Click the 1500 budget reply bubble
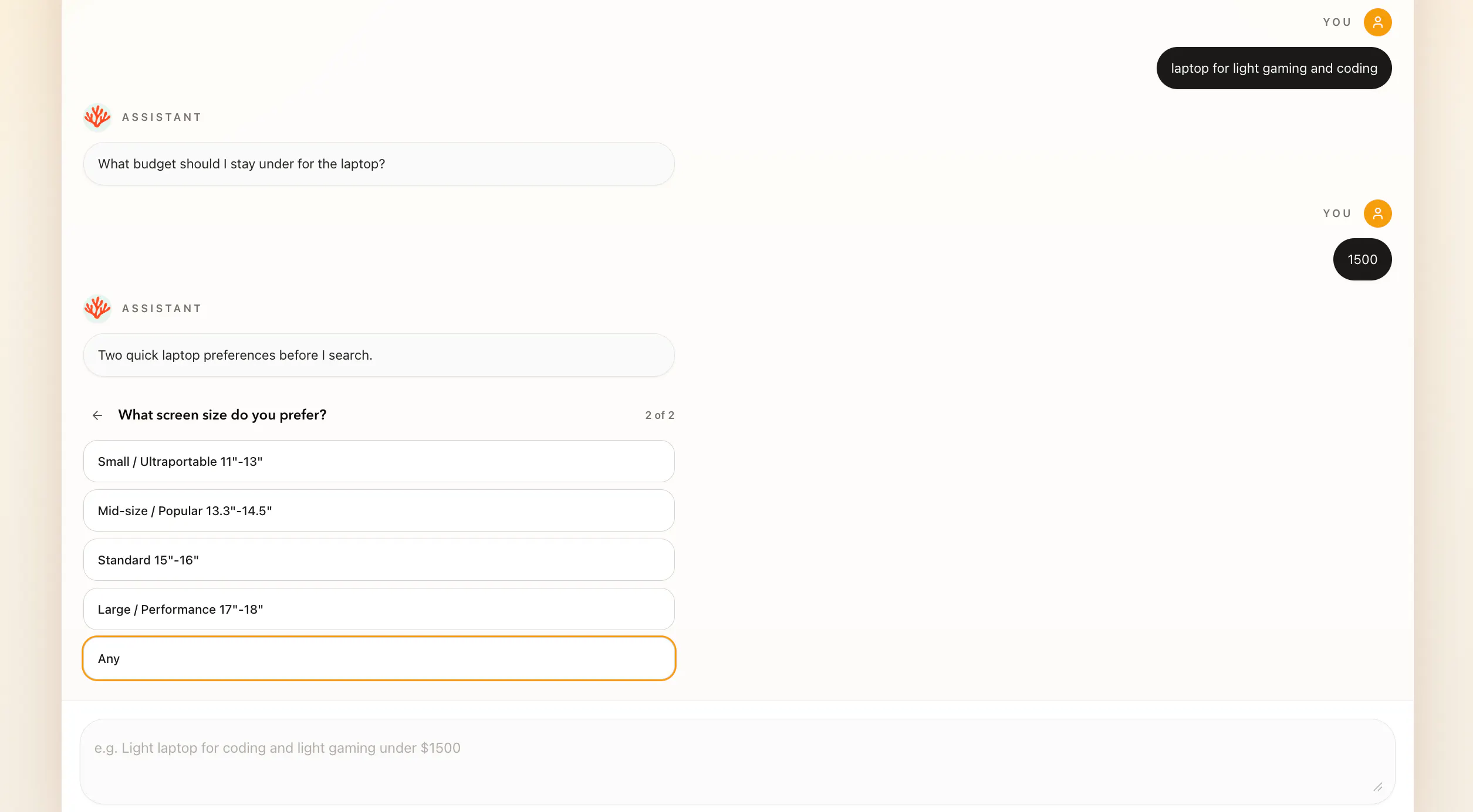Image resolution: width=1473 pixels, height=812 pixels. [1362, 259]
